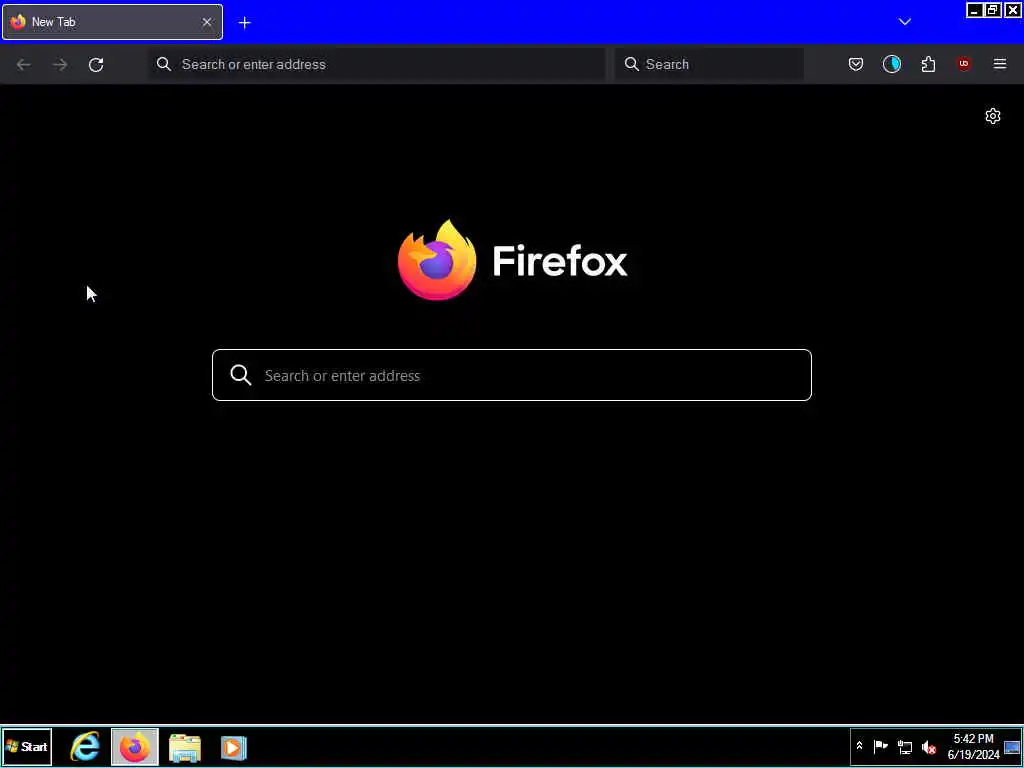This screenshot has width=1024, height=768.
Task: Click magnifier icon in the toolbar Search box
Action: pos(632,64)
